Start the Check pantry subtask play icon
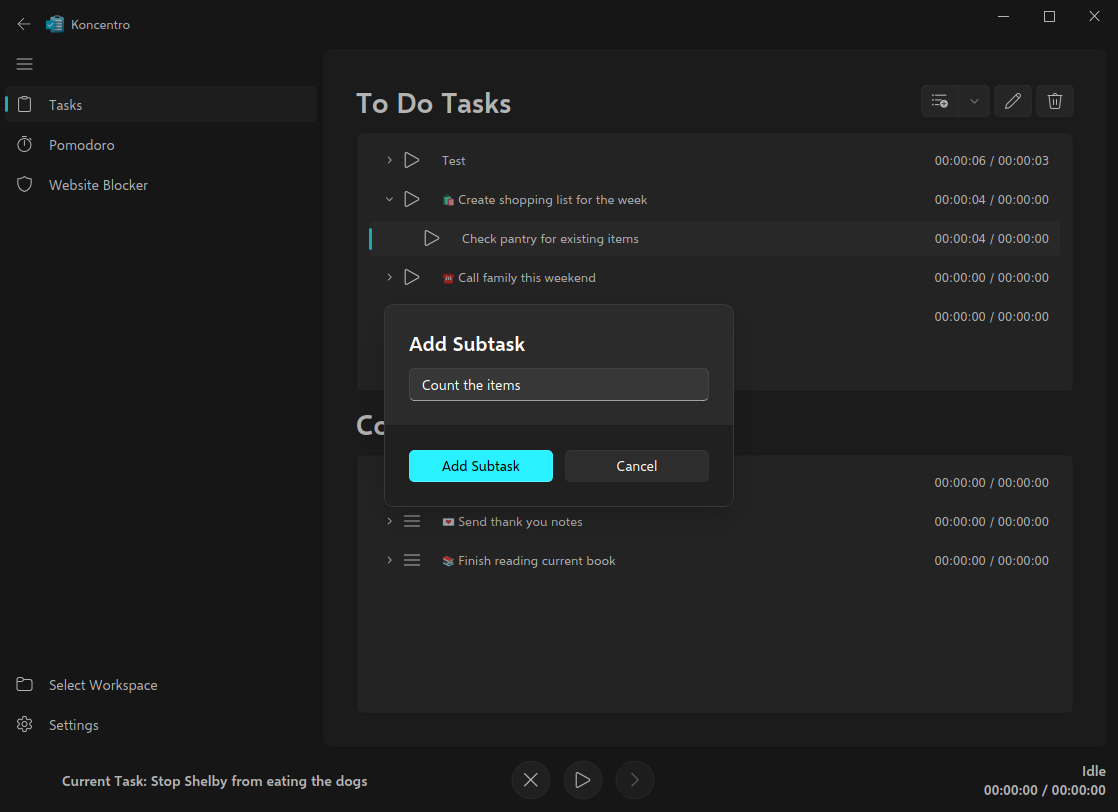Viewport: 1118px width, 812px height. pyautogui.click(x=431, y=239)
